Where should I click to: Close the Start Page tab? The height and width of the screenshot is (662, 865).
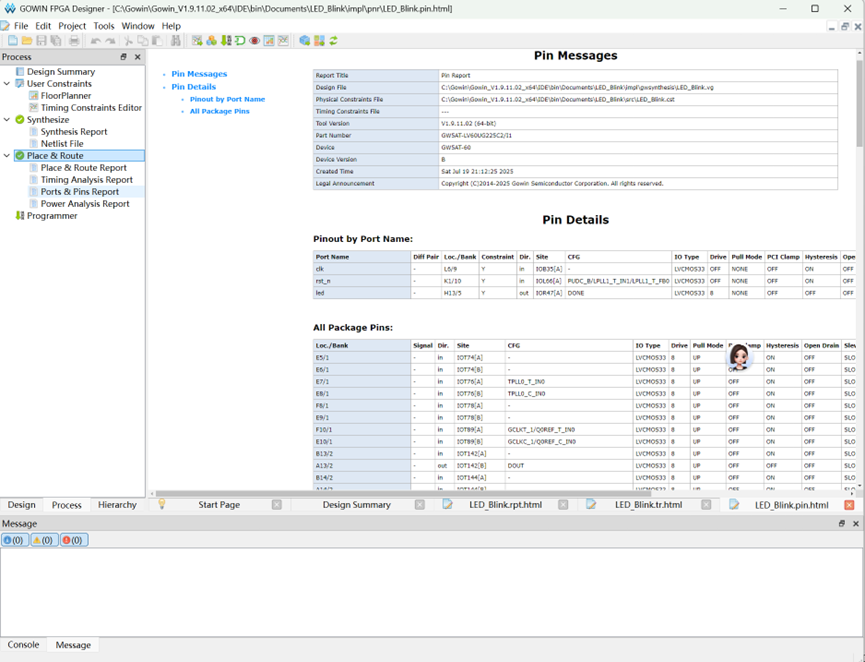tap(277, 505)
